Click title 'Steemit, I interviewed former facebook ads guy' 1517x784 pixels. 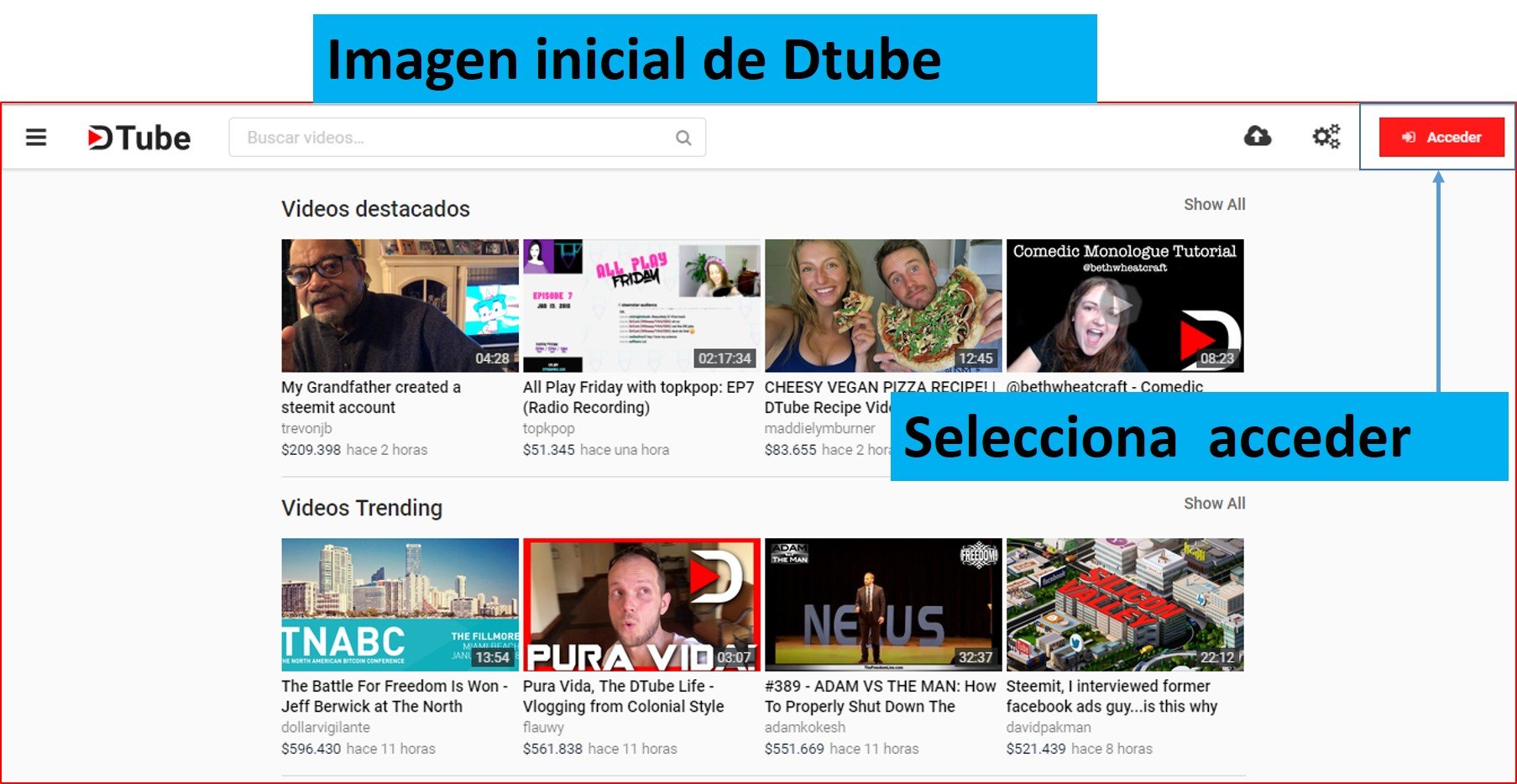(x=1112, y=696)
